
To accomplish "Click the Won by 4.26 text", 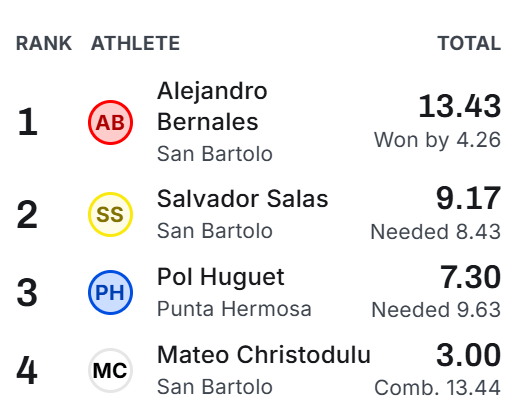I will point(437,140).
